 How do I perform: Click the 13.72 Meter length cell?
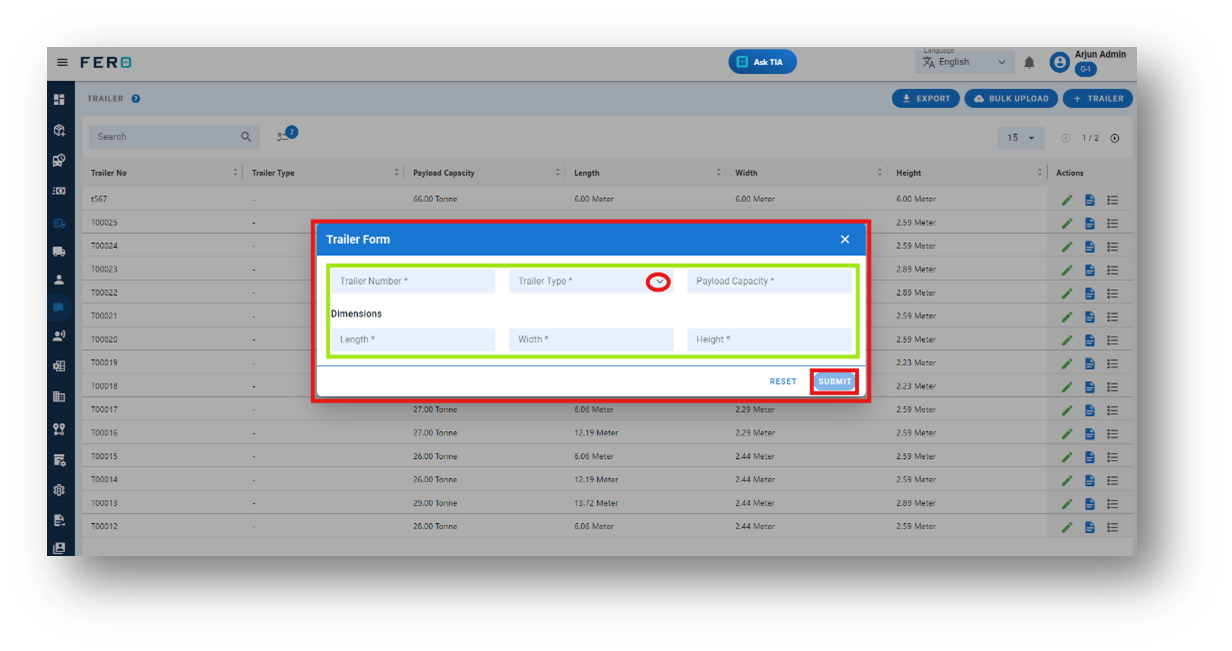596,503
